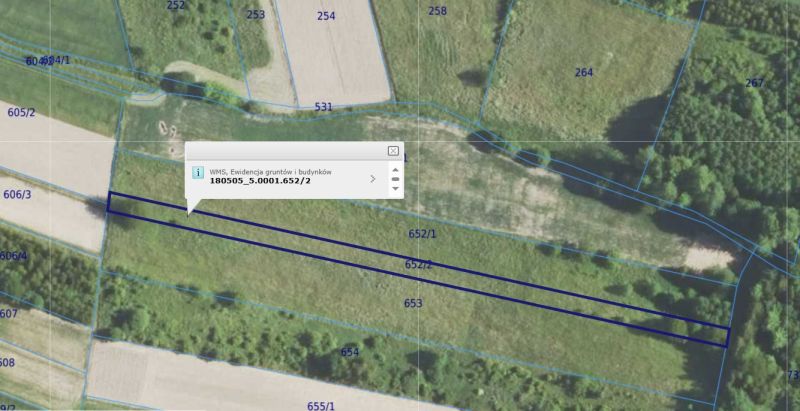Click the blue info icon in popup
The width and height of the screenshot is (800, 411).
(x=198, y=172)
